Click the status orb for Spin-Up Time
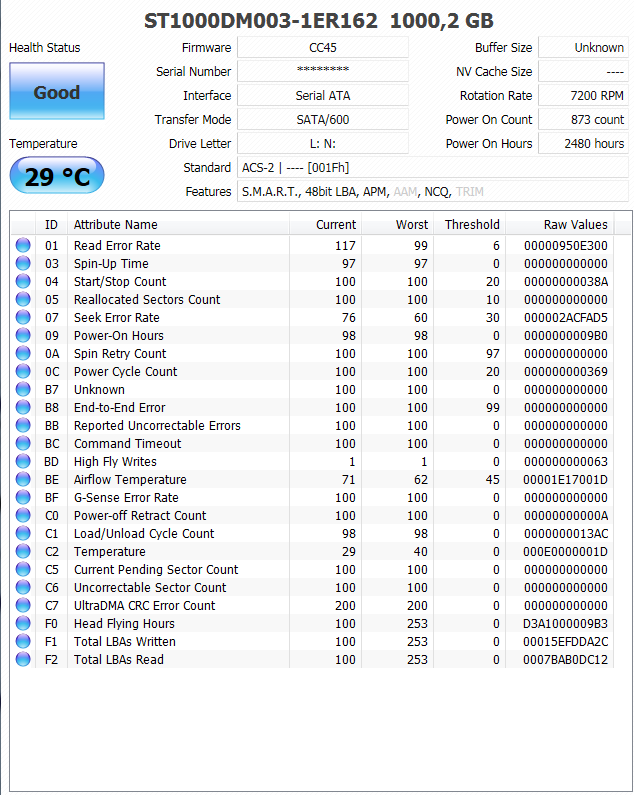The height and width of the screenshot is (795, 634). tap(23, 263)
